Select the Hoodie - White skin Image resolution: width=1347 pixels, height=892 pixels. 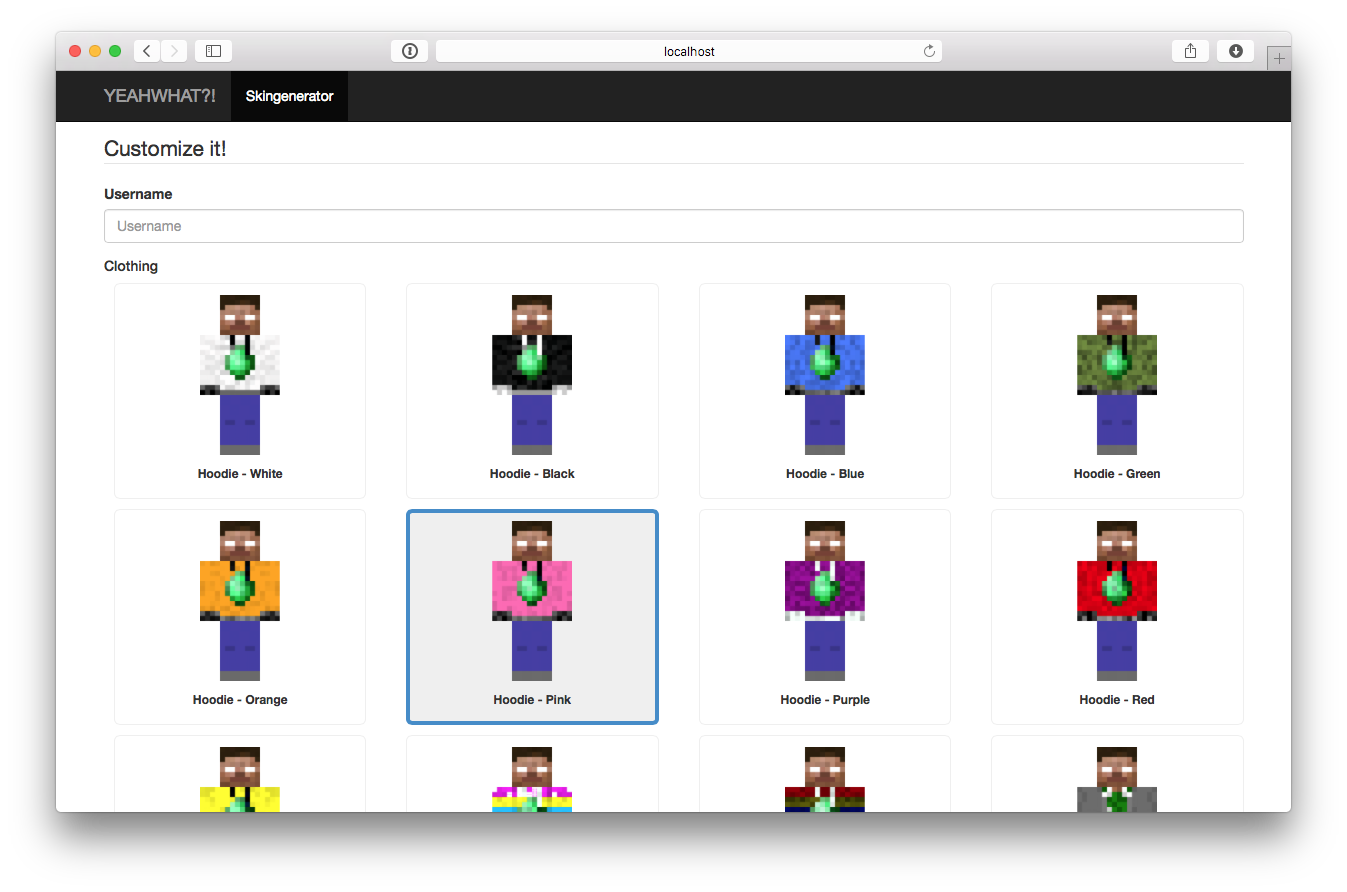(x=240, y=390)
